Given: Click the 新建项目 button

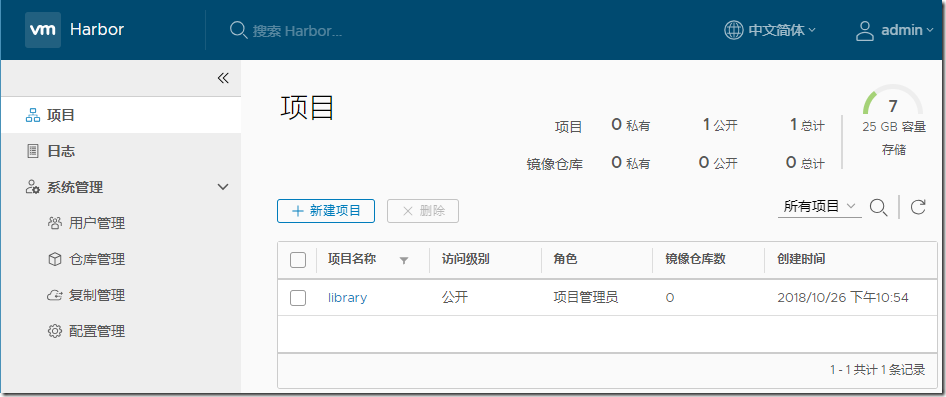Looking at the screenshot, I should pyautogui.click(x=326, y=211).
